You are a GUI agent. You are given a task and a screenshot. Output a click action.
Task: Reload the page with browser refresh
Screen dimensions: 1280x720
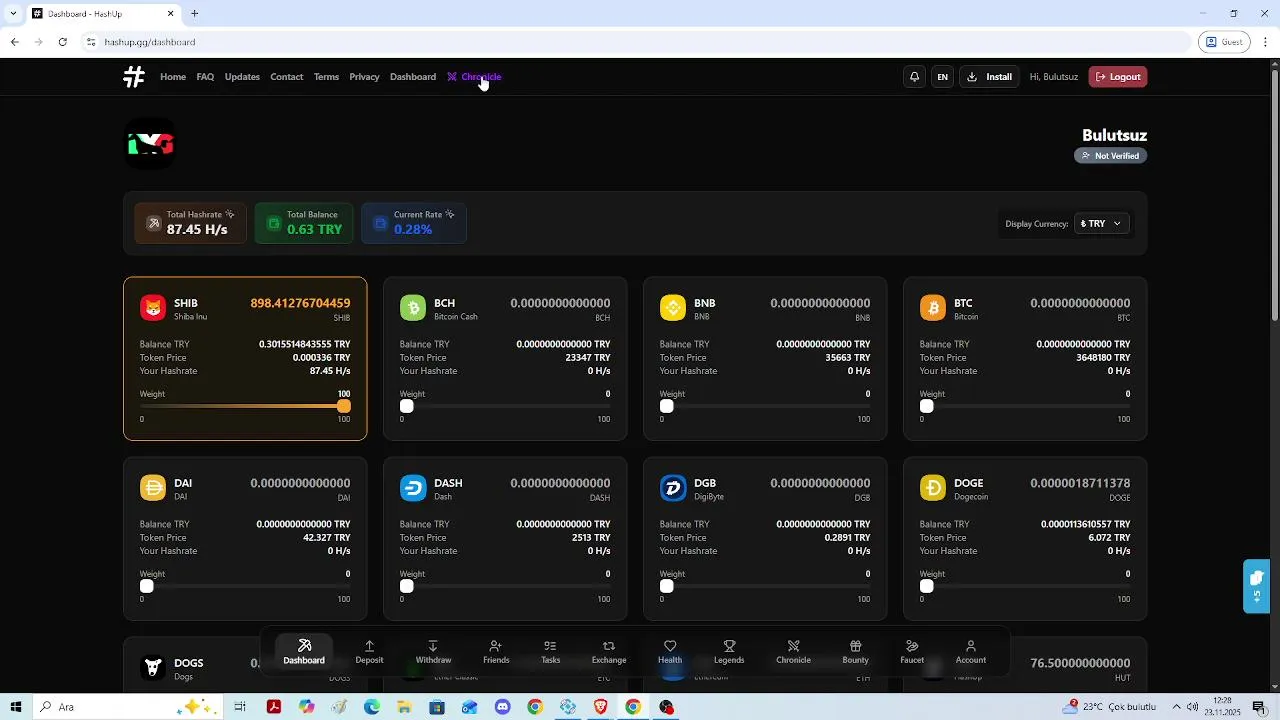[x=62, y=42]
